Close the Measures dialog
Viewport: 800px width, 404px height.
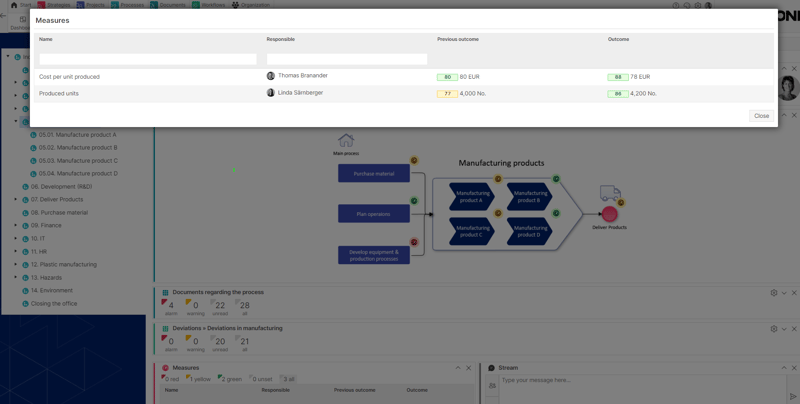pos(761,116)
